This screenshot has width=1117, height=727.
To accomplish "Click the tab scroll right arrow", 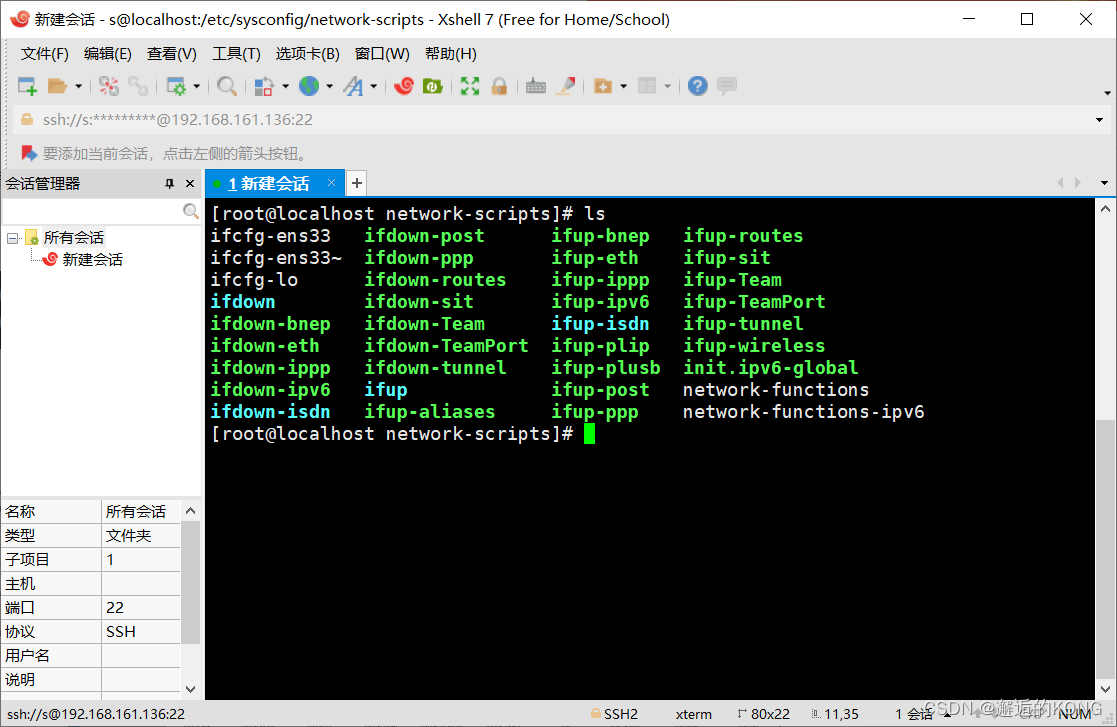I will [1078, 183].
